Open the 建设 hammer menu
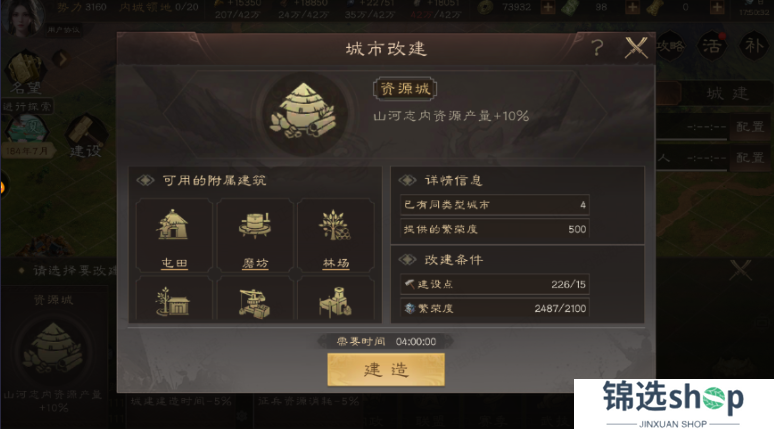Image resolution: width=774 pixels, height=429 pixels. point(85,137)
